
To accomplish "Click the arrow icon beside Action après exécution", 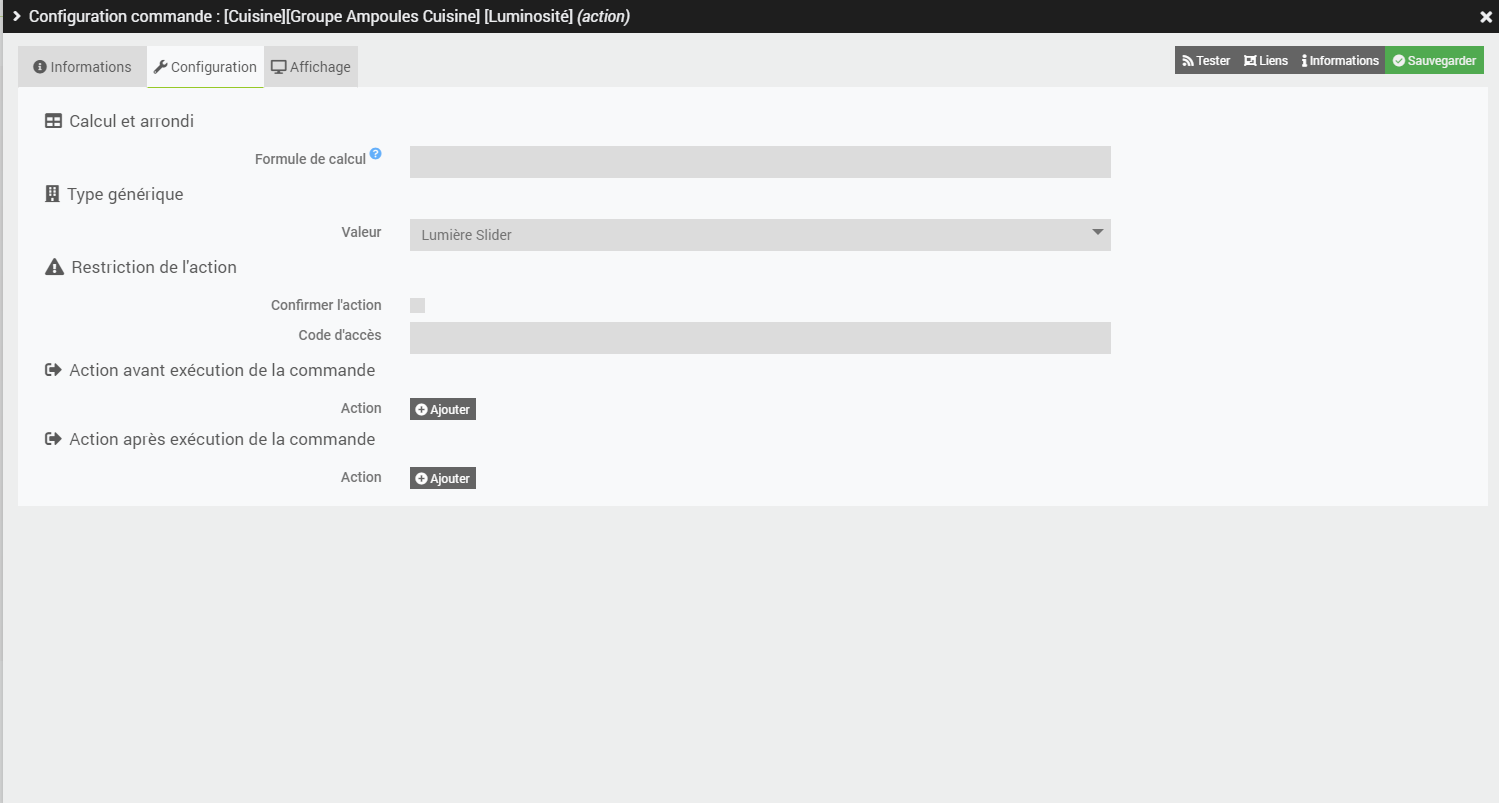I will click(x=54, y=439).
